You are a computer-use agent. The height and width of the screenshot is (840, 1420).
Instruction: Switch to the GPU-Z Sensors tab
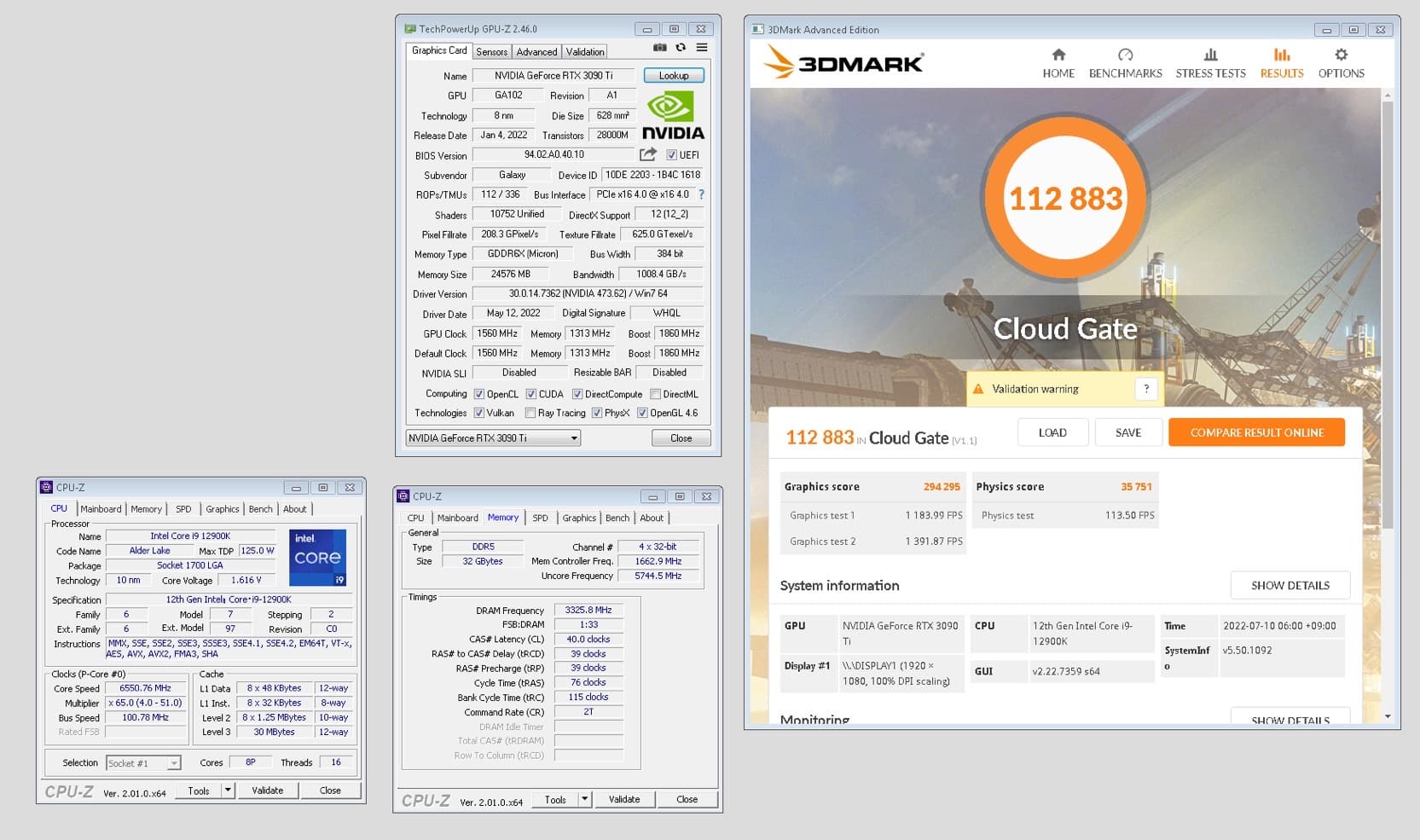click(492, 52)
